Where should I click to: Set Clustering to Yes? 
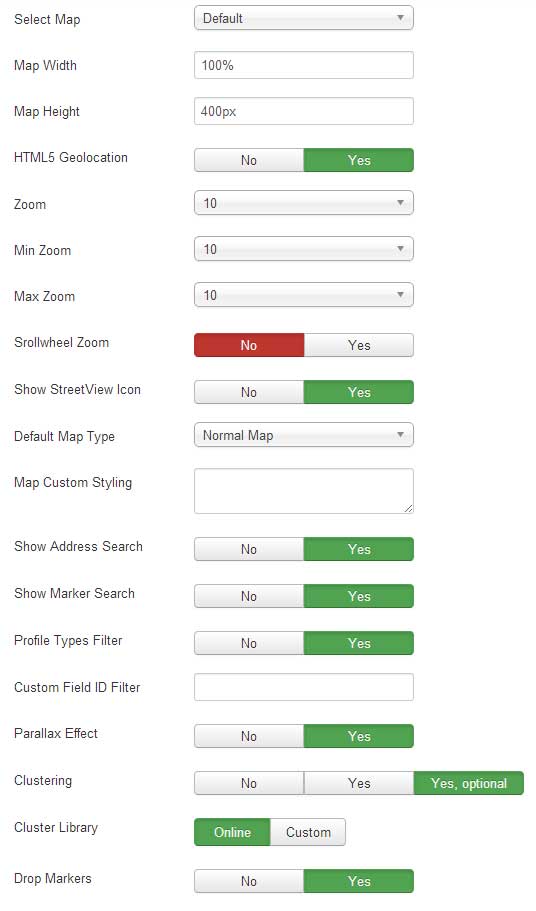tap(359, 783)
